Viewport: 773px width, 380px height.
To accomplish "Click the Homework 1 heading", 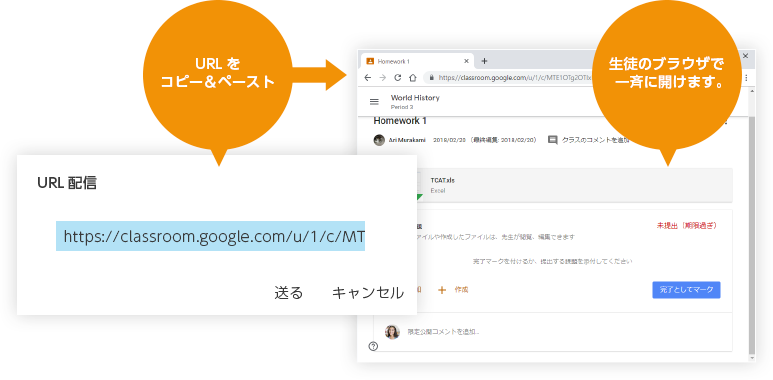I will (400, 121).
